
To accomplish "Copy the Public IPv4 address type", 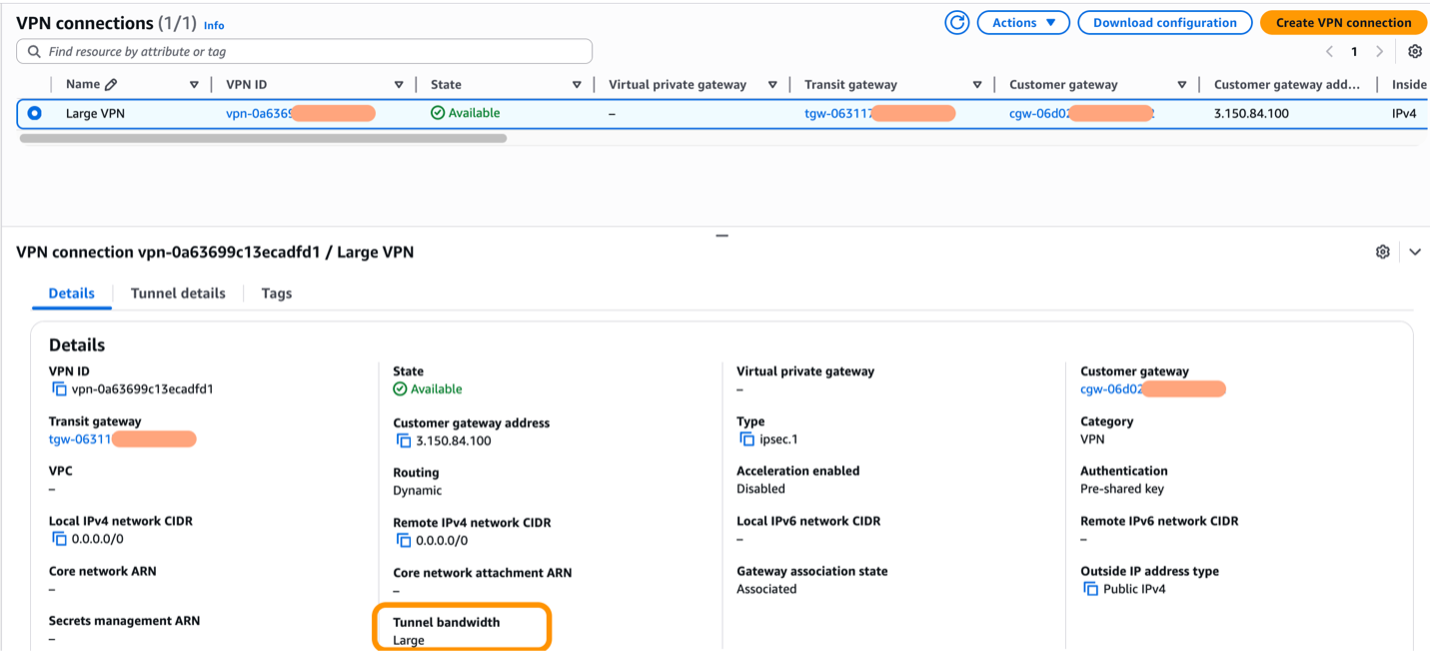I will pos(1091,589).
